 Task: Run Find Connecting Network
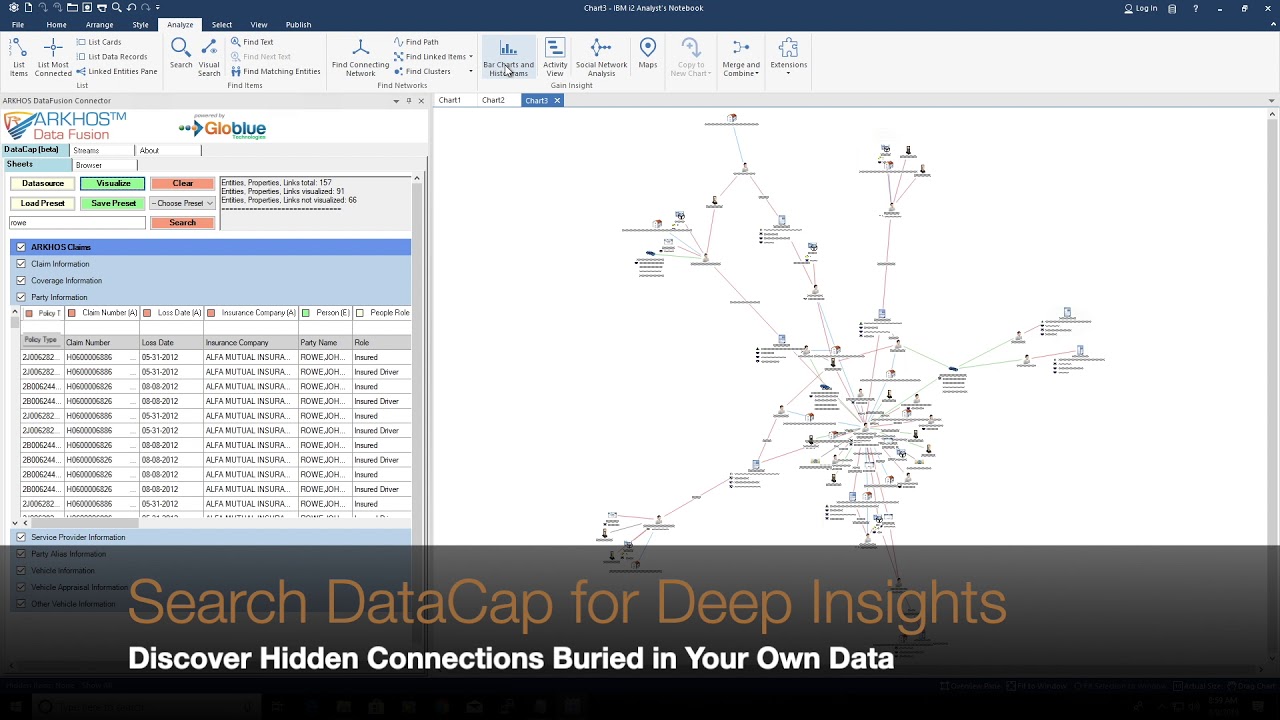360,57
